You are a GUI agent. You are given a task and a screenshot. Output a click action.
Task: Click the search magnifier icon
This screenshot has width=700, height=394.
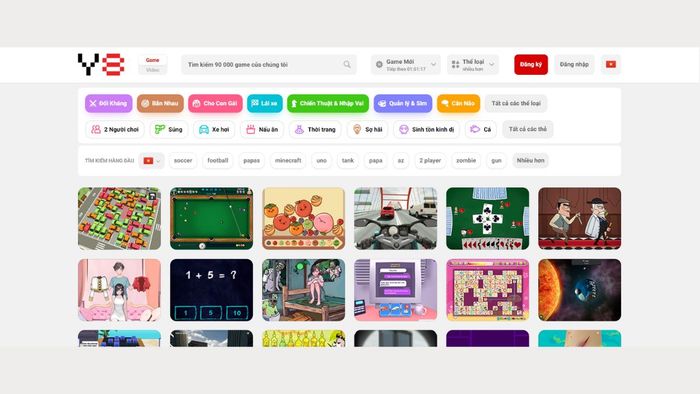coord(347,64)
